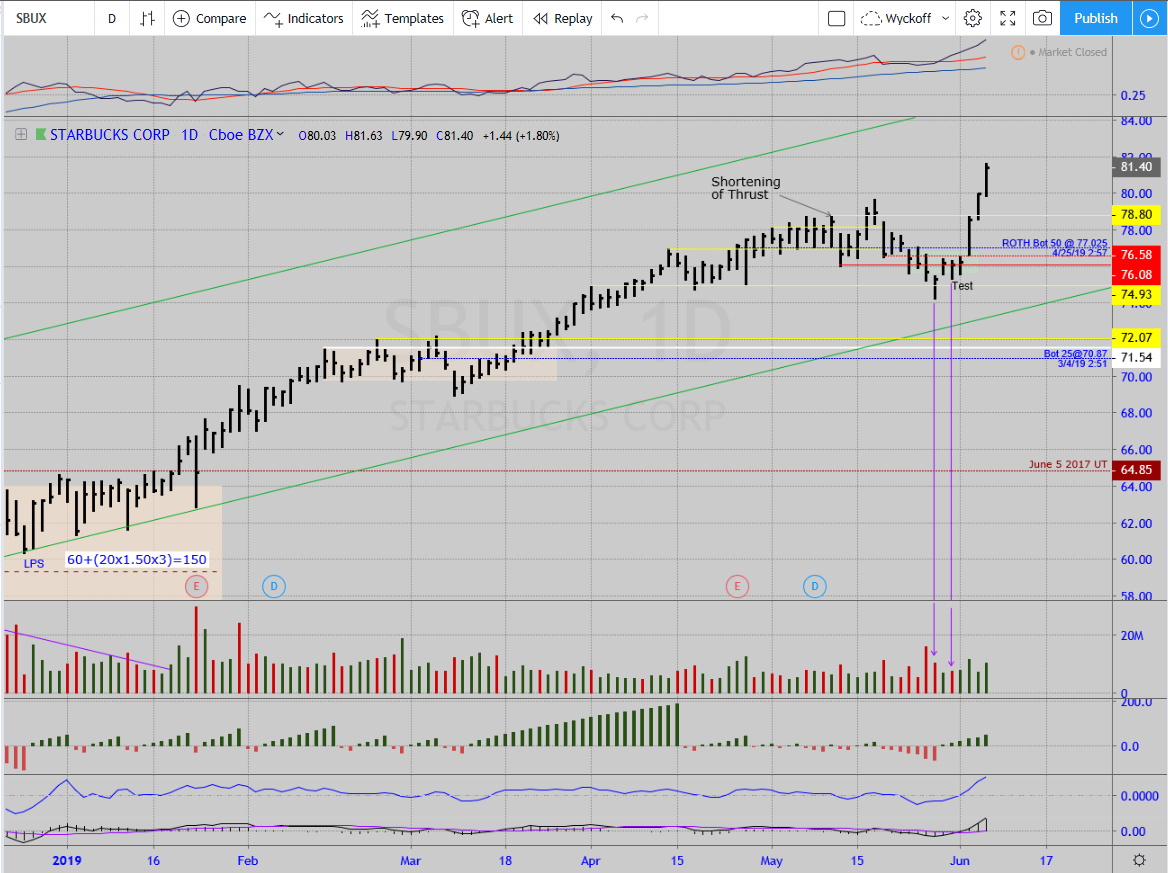Viewport: 1168px width, 873px height.
Task: Click the Publish button
Action: click(1096, 18)
